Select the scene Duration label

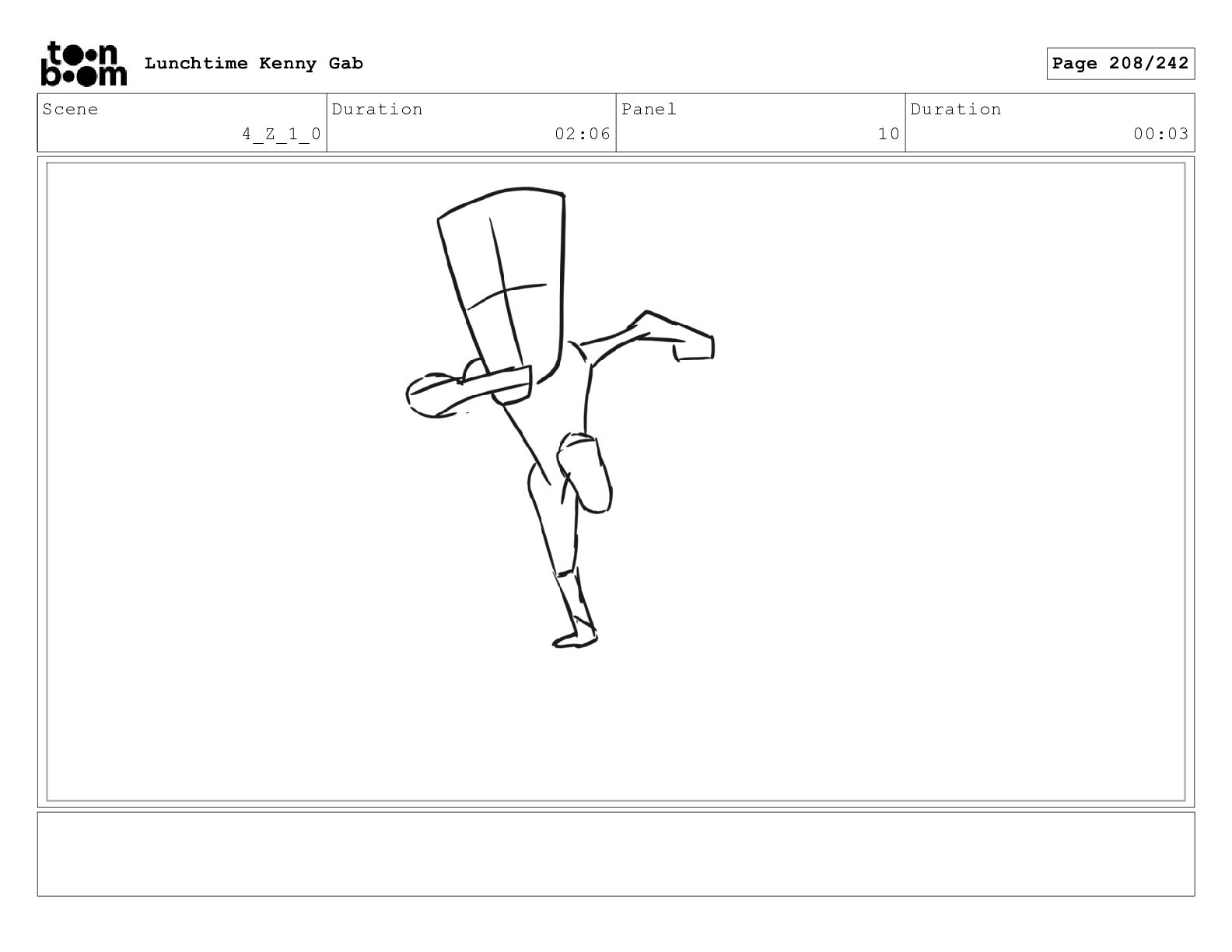377,109
